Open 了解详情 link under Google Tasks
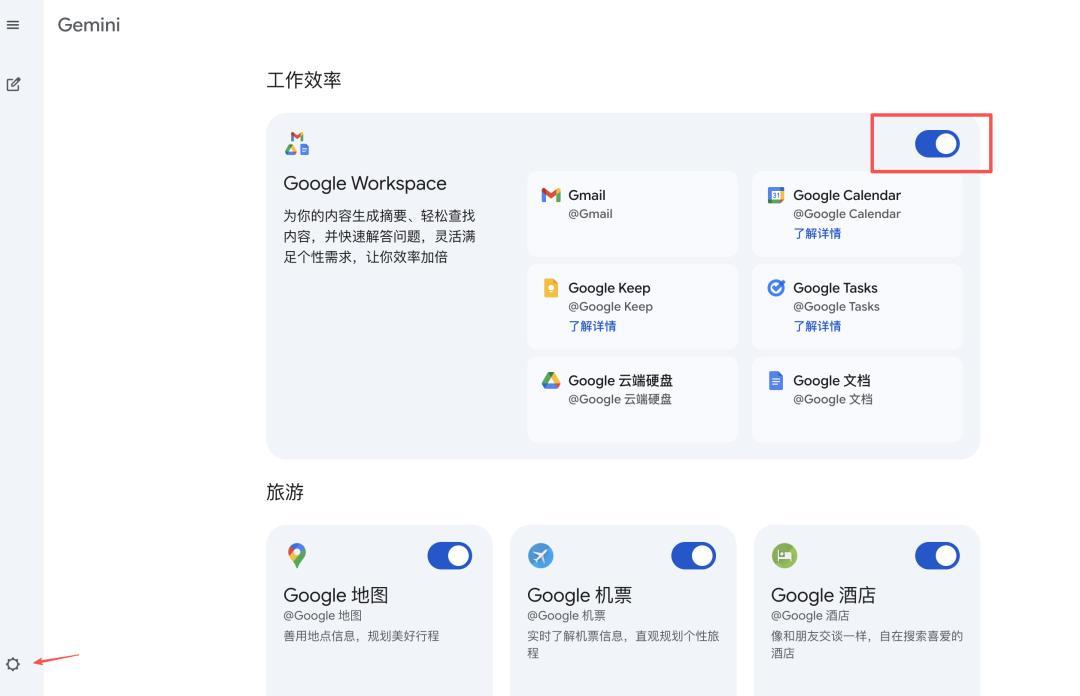Viewport: 1080px width, 696px height. pos(817,326)
